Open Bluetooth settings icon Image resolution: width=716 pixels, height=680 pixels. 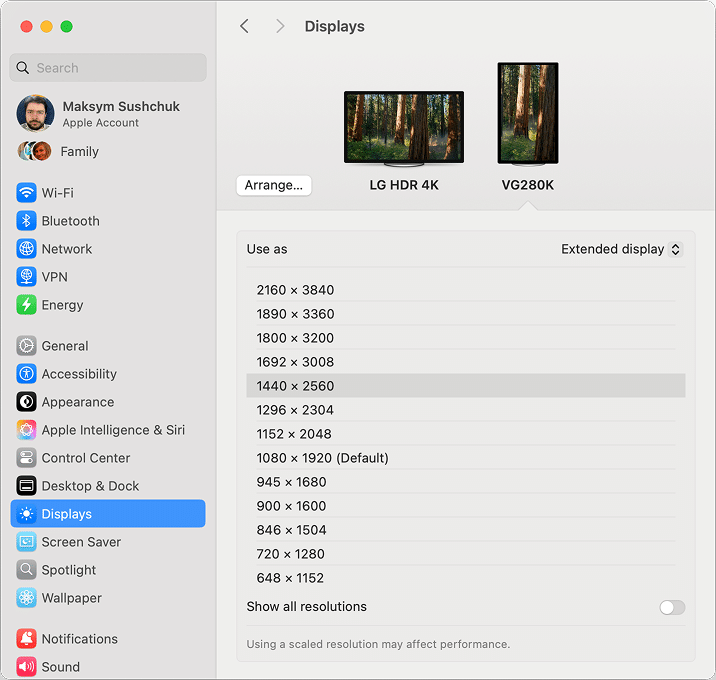click(x=27, y=221)
